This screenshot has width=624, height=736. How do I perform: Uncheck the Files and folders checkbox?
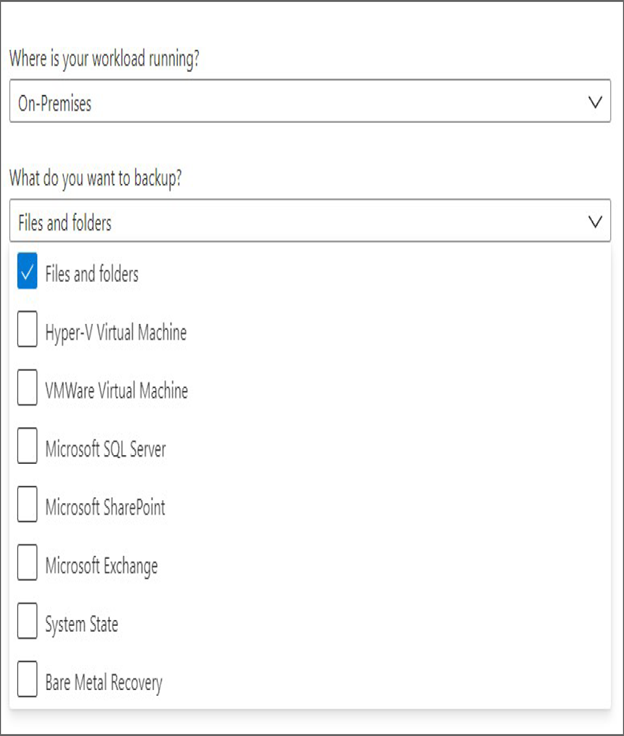(27, 271)
